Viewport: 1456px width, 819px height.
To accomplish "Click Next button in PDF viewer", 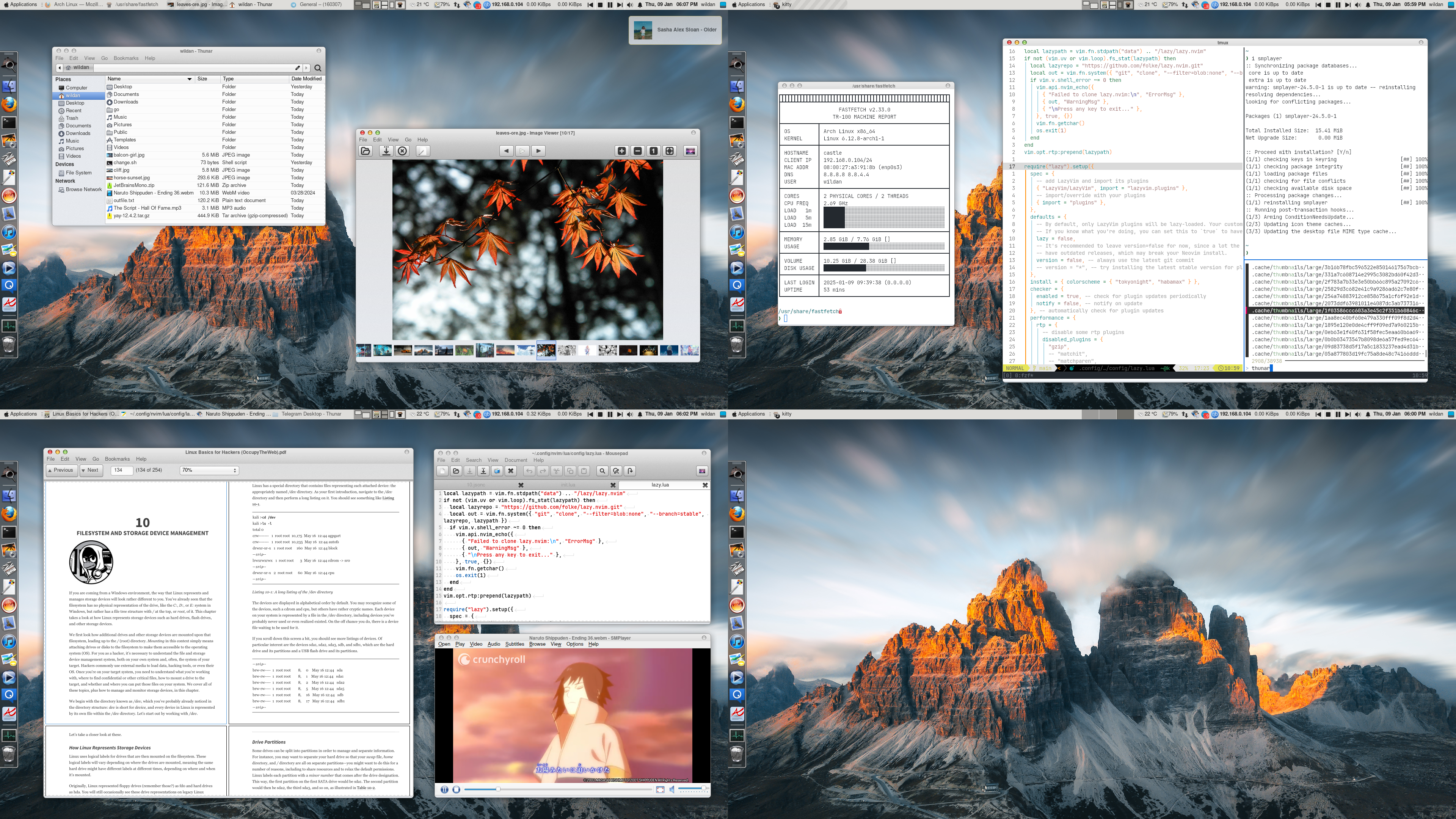I will click(x=91, y=470).
